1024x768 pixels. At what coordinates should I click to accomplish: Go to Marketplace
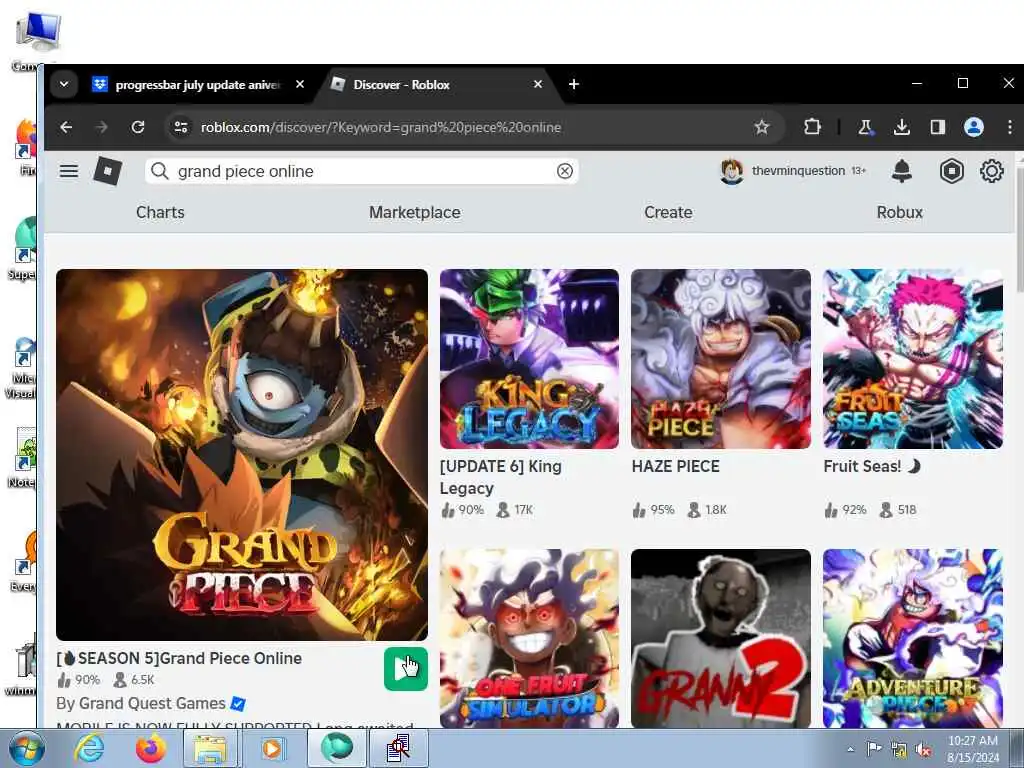click(415, 212)
